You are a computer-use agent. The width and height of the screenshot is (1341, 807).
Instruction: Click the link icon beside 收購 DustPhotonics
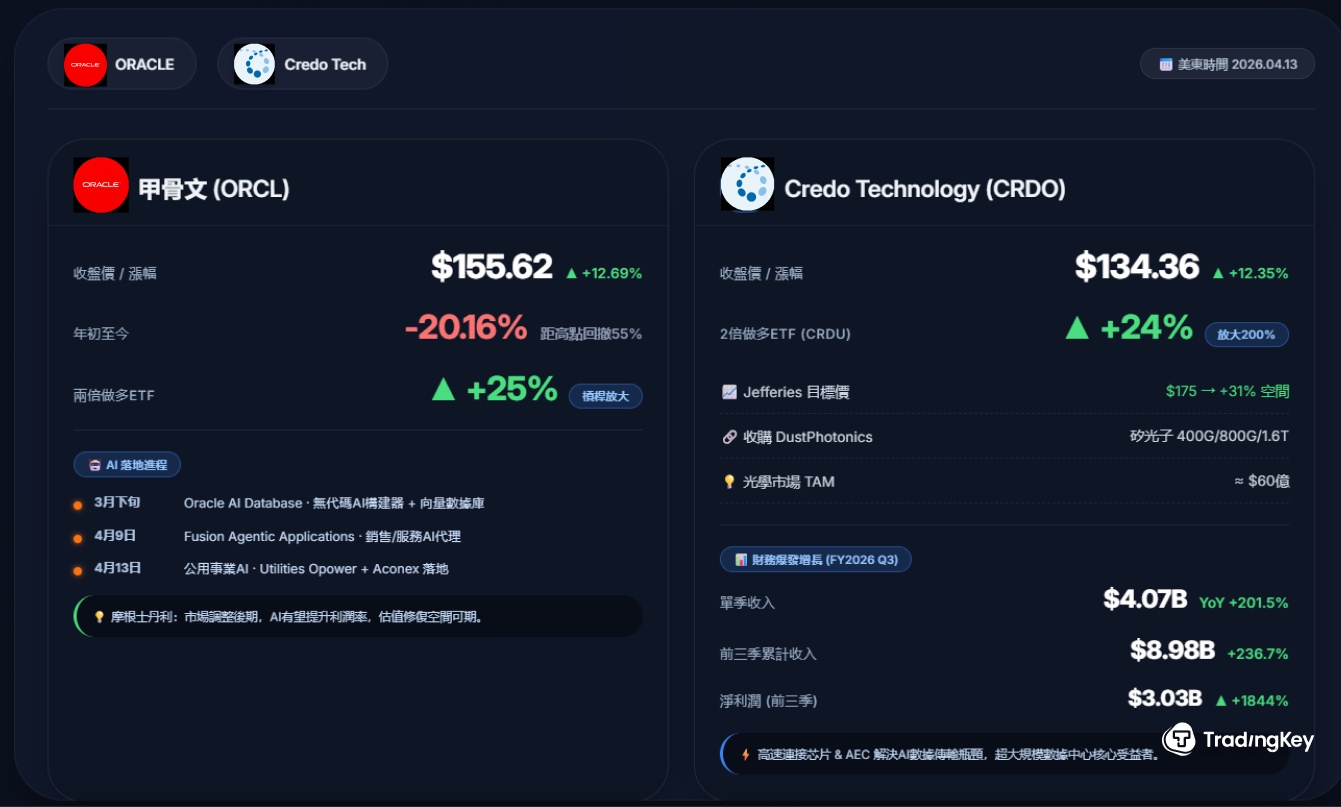click(729, 437)
